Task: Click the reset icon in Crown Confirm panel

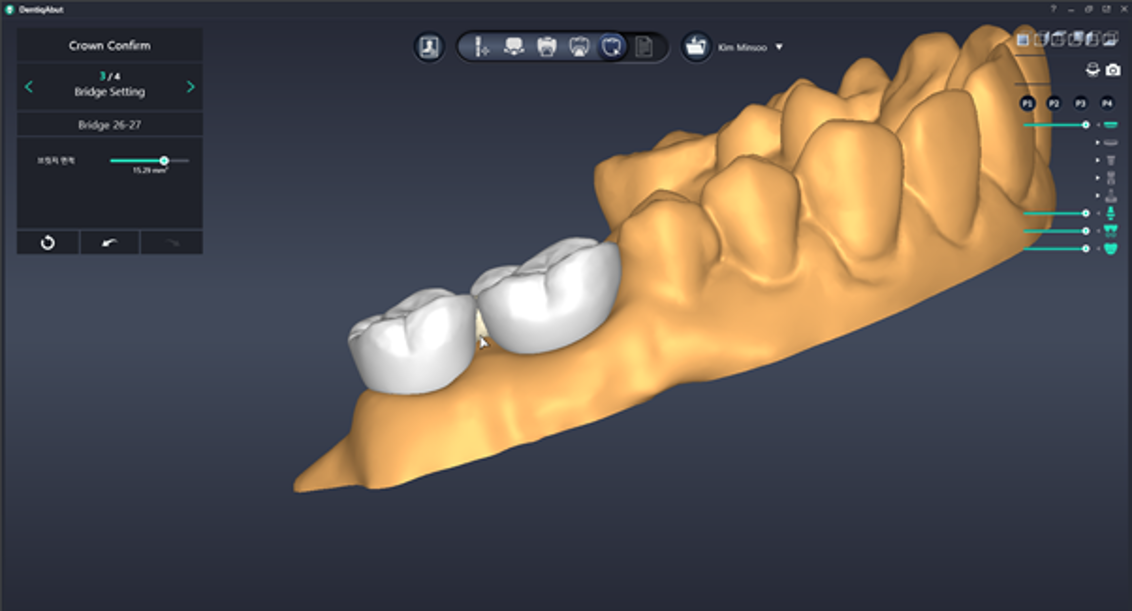Action: tap(48, 243)
